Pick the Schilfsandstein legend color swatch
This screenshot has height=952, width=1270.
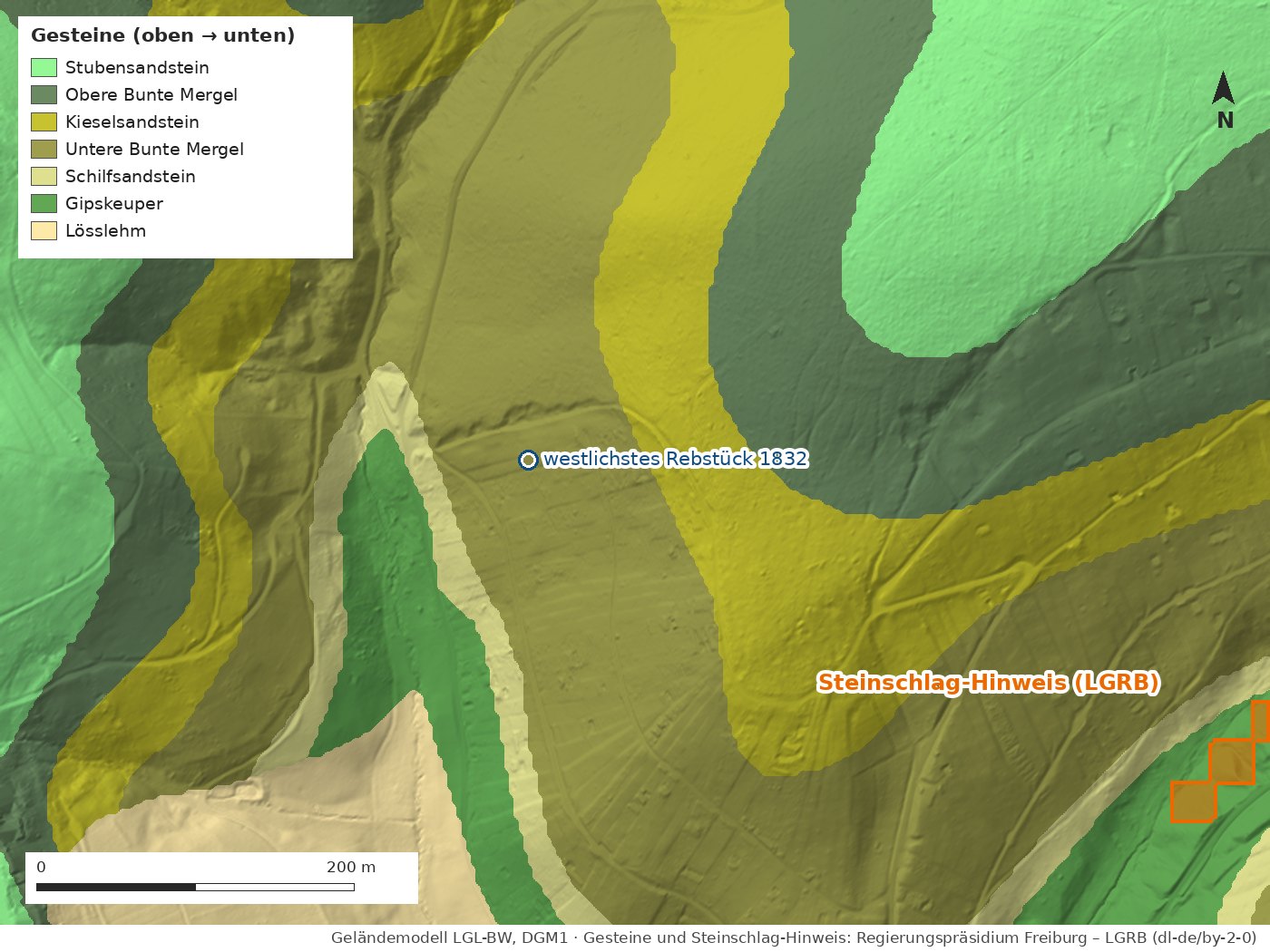coord(44,176)
